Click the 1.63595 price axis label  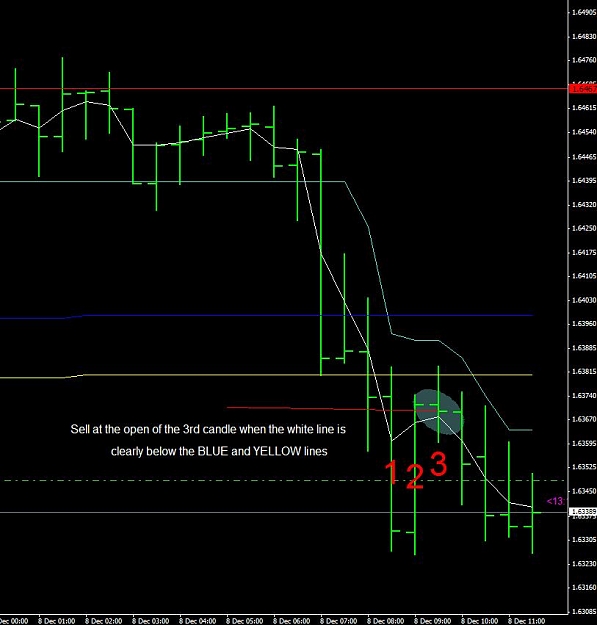click(584, 443)
